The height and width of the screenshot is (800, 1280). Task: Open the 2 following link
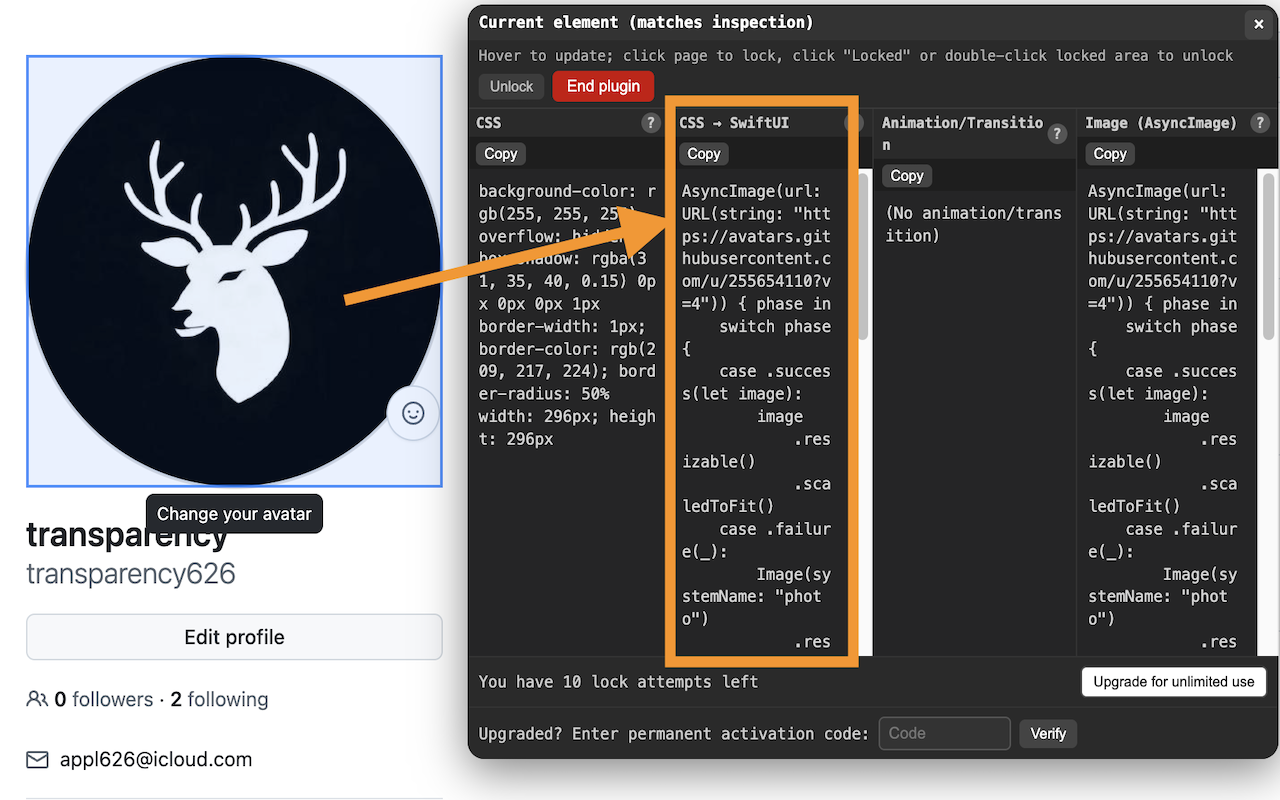(x=219, y=699)
